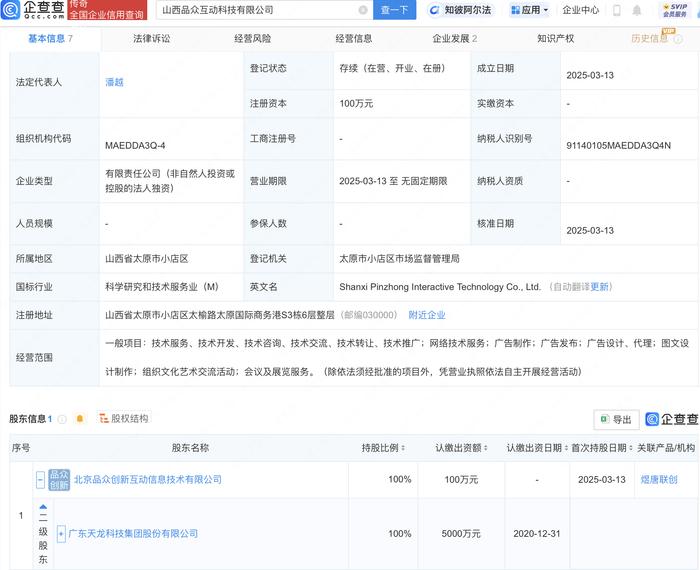Click the 山西省太原市小店区 region value
This screenshot has height=570, width=700.
click(x=146, y=258)
